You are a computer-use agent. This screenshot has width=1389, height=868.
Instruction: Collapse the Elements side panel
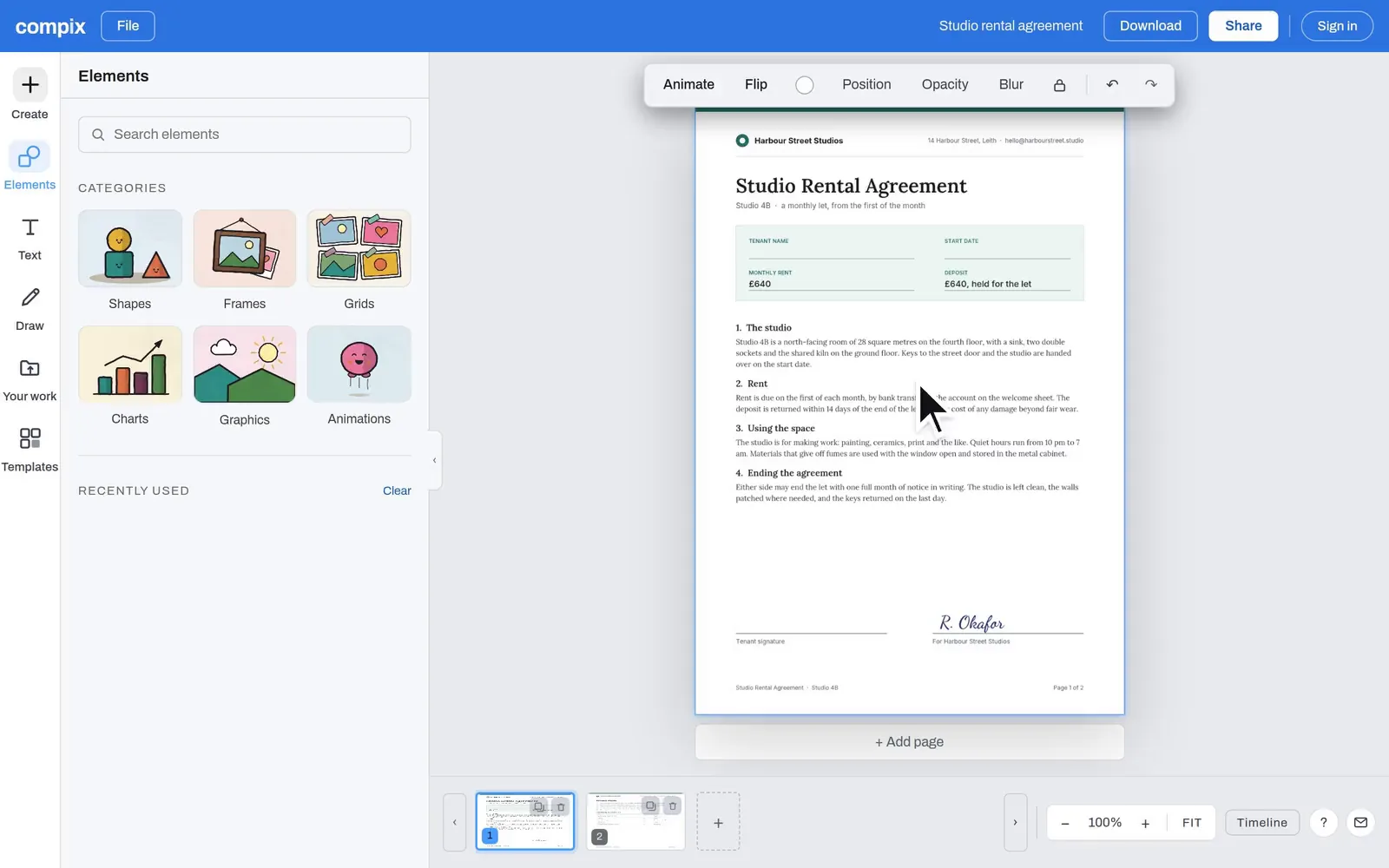434,460
